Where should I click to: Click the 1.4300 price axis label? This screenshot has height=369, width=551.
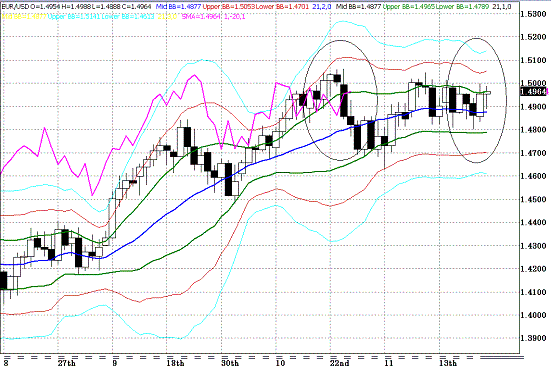pyautogui.click(x=534, y=246)
